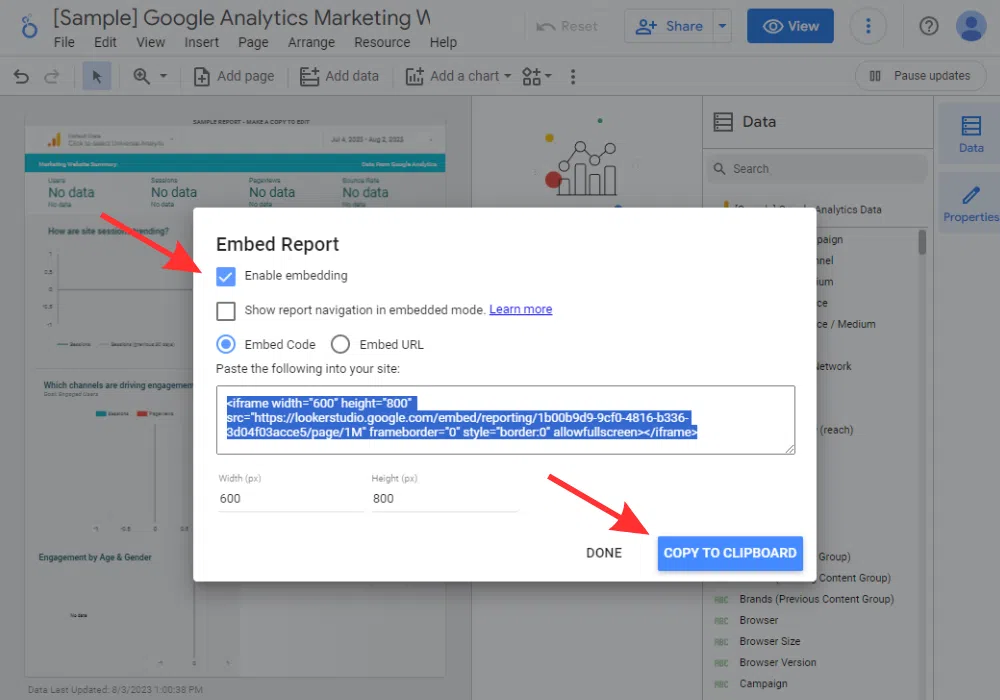
Task: Select the Embed URL radio button
Action: point(340,344)
